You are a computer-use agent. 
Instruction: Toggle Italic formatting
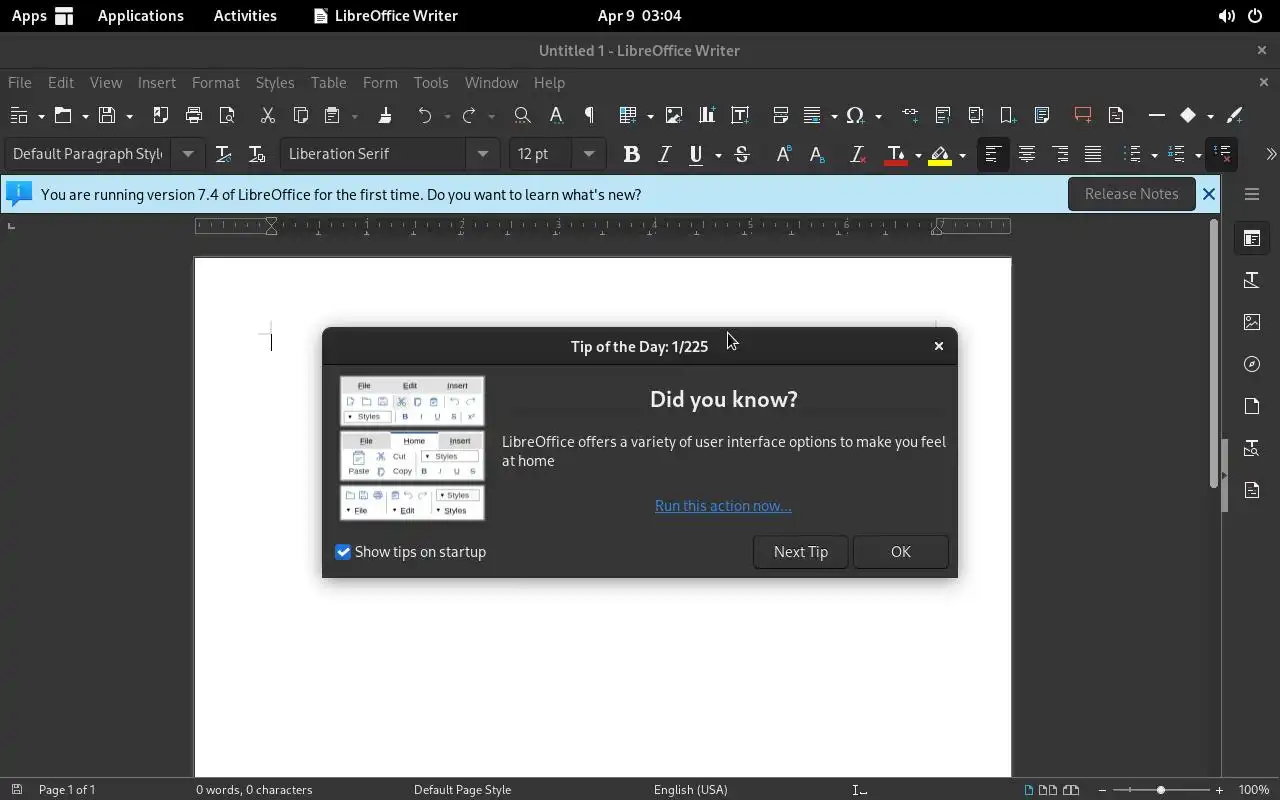(x=664, y=154)
